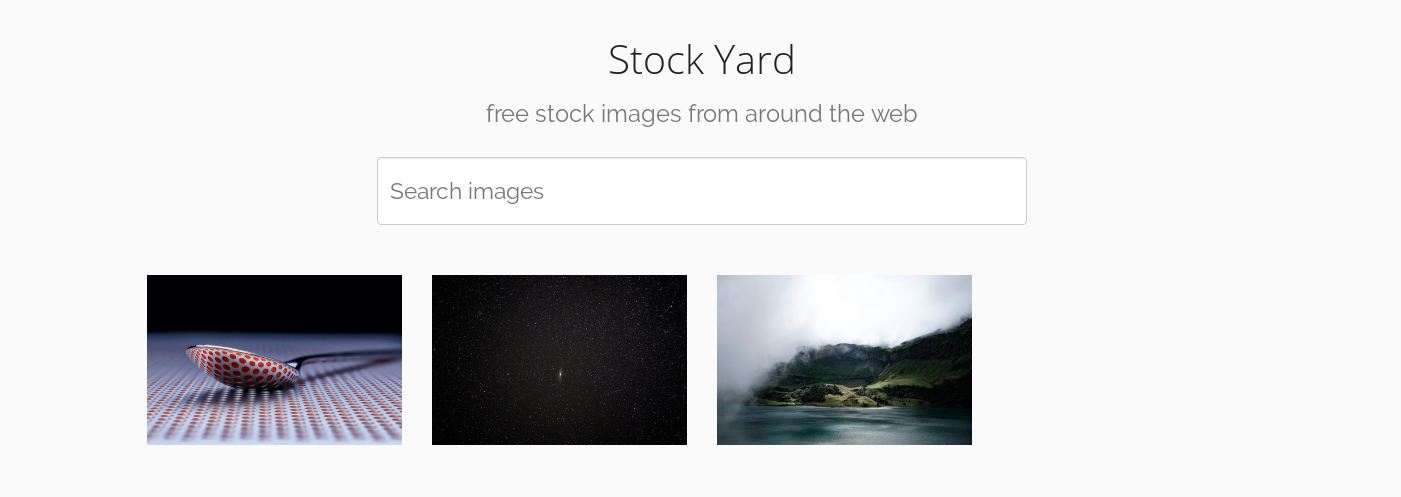
Task: Click the Stock Yard page heading
Action: pyautogui.click(x=701, y=60)
